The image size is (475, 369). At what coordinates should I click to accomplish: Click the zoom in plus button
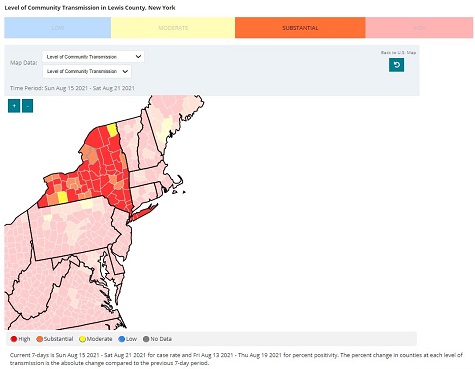point(14,106)
